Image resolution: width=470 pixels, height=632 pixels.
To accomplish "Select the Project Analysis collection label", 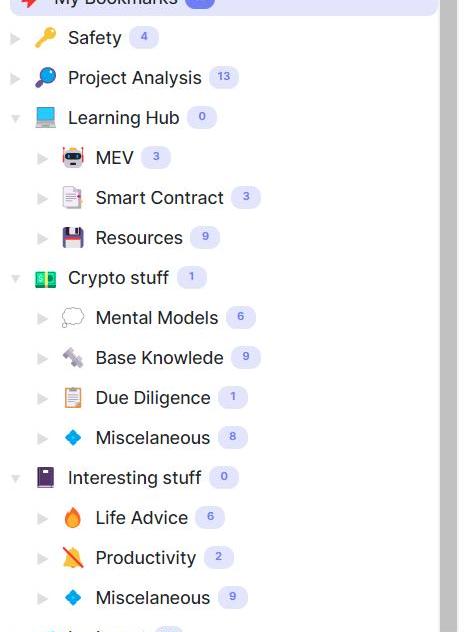I will [x=135, y=78].
